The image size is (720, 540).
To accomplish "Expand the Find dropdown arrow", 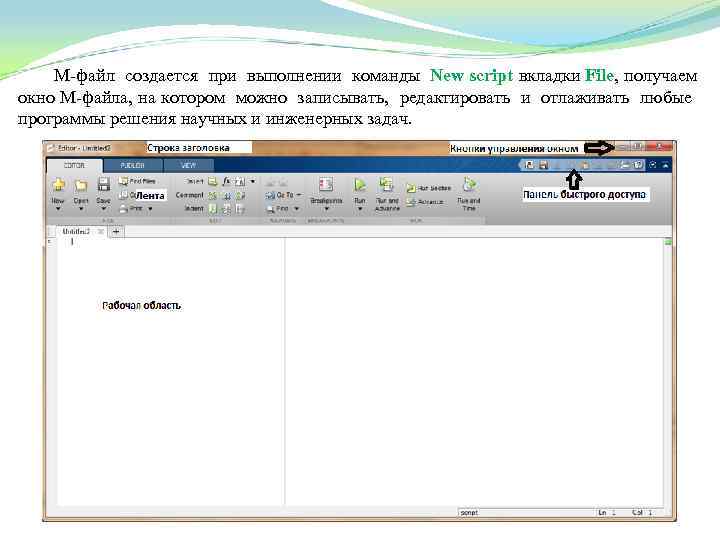I will pyautogui.click(x=296, y=209).
